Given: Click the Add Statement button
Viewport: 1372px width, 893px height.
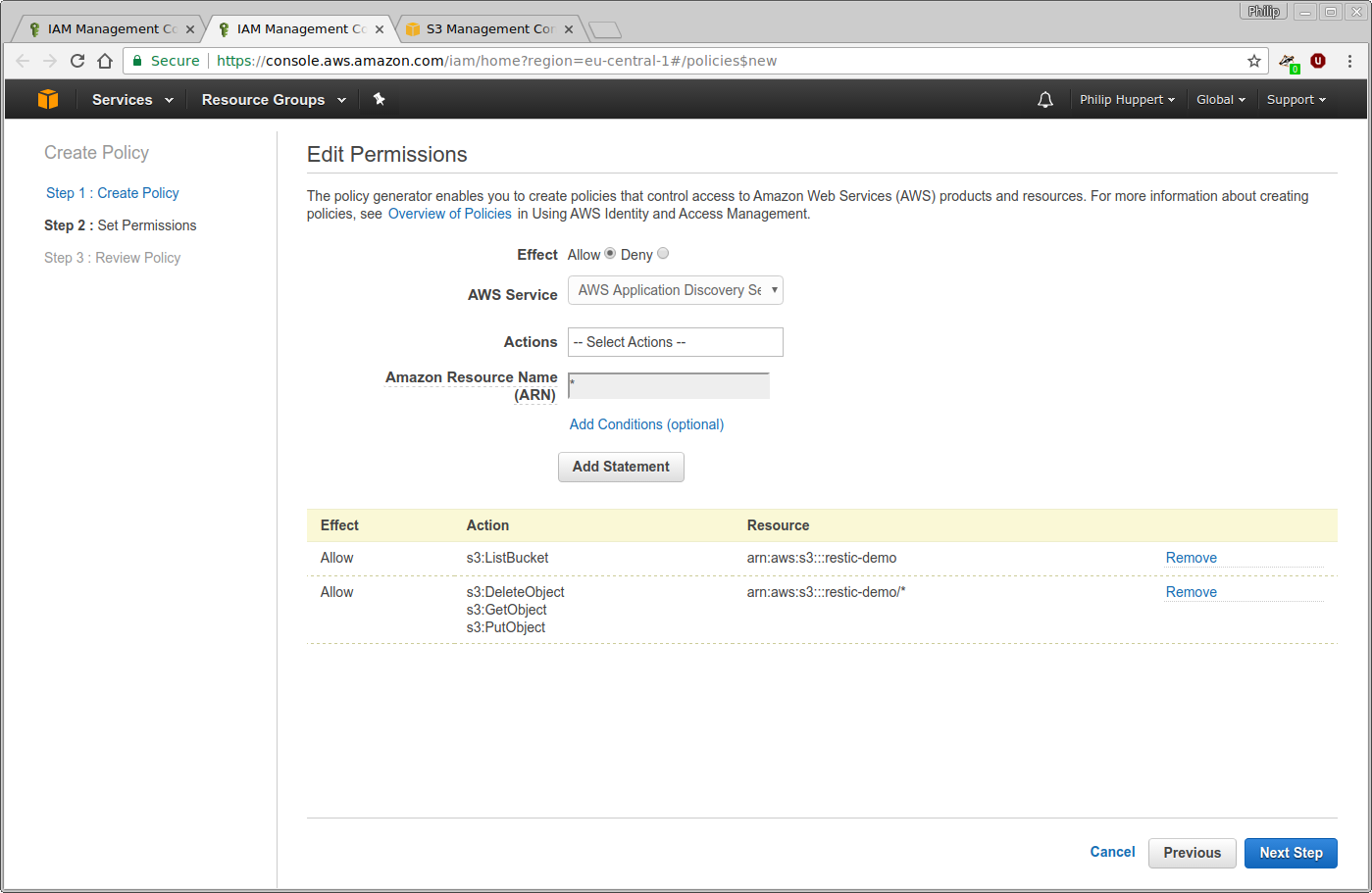Looking at the screenshot, I should 621,467.
